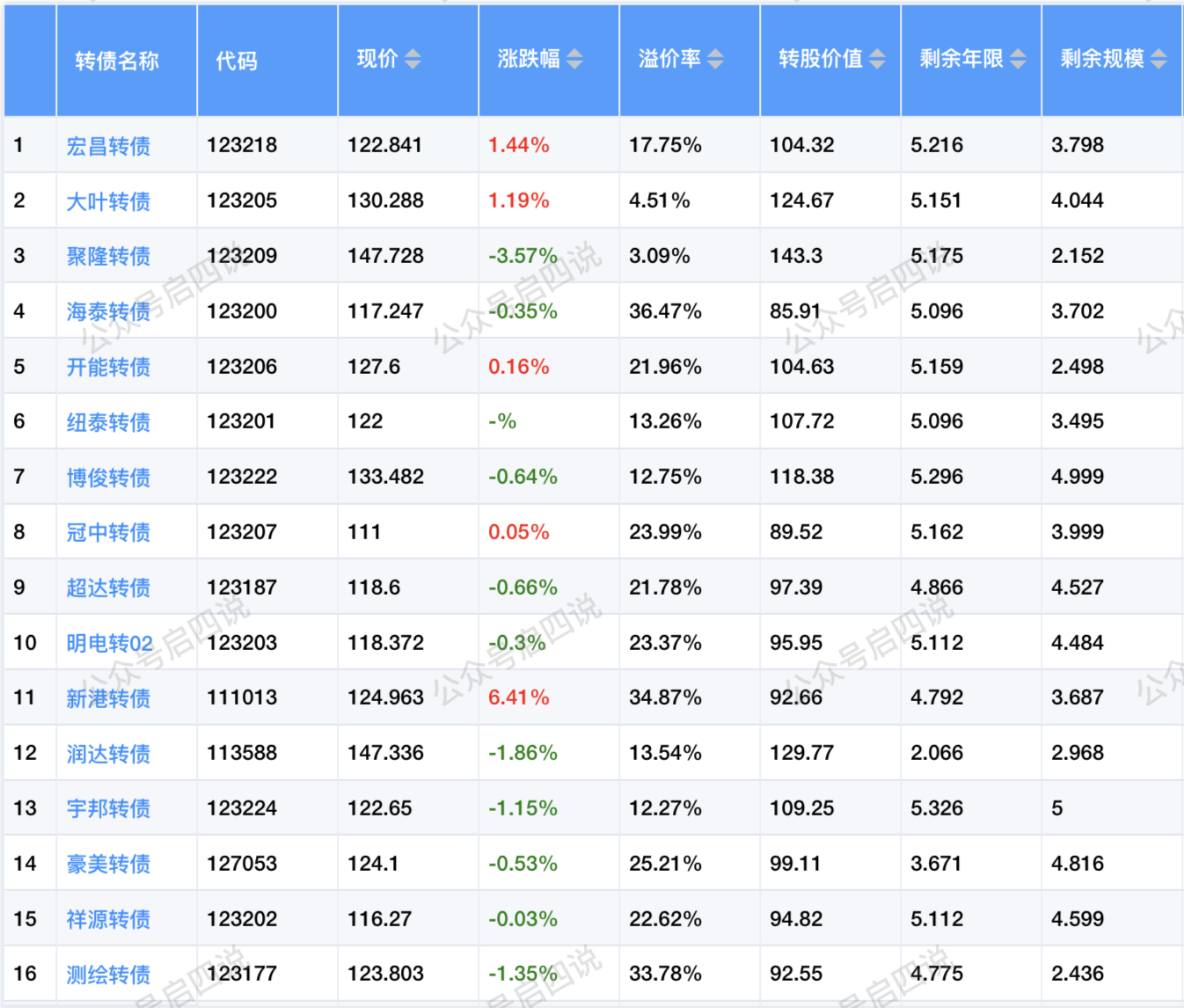The width and height of the screenshot is (1184, 1008).
Task: Open the 明电转02 link
Action: click(110, 643)
